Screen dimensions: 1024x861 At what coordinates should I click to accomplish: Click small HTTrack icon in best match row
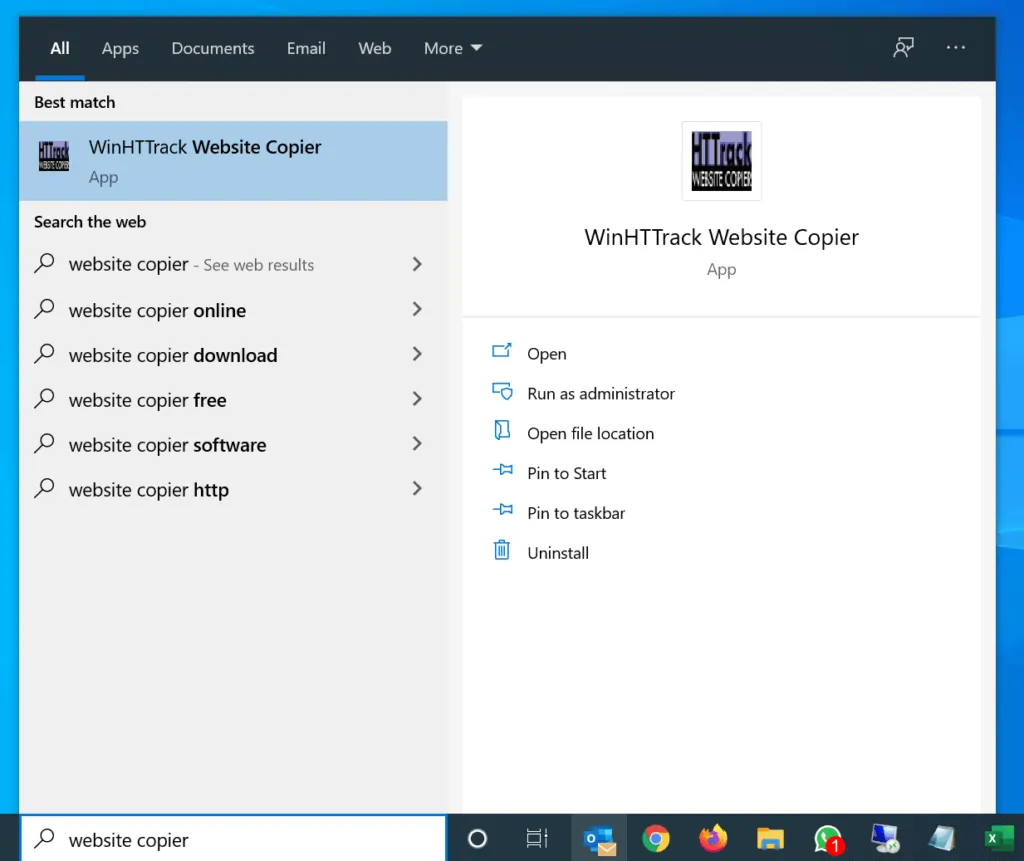click(x=54, y=156)
